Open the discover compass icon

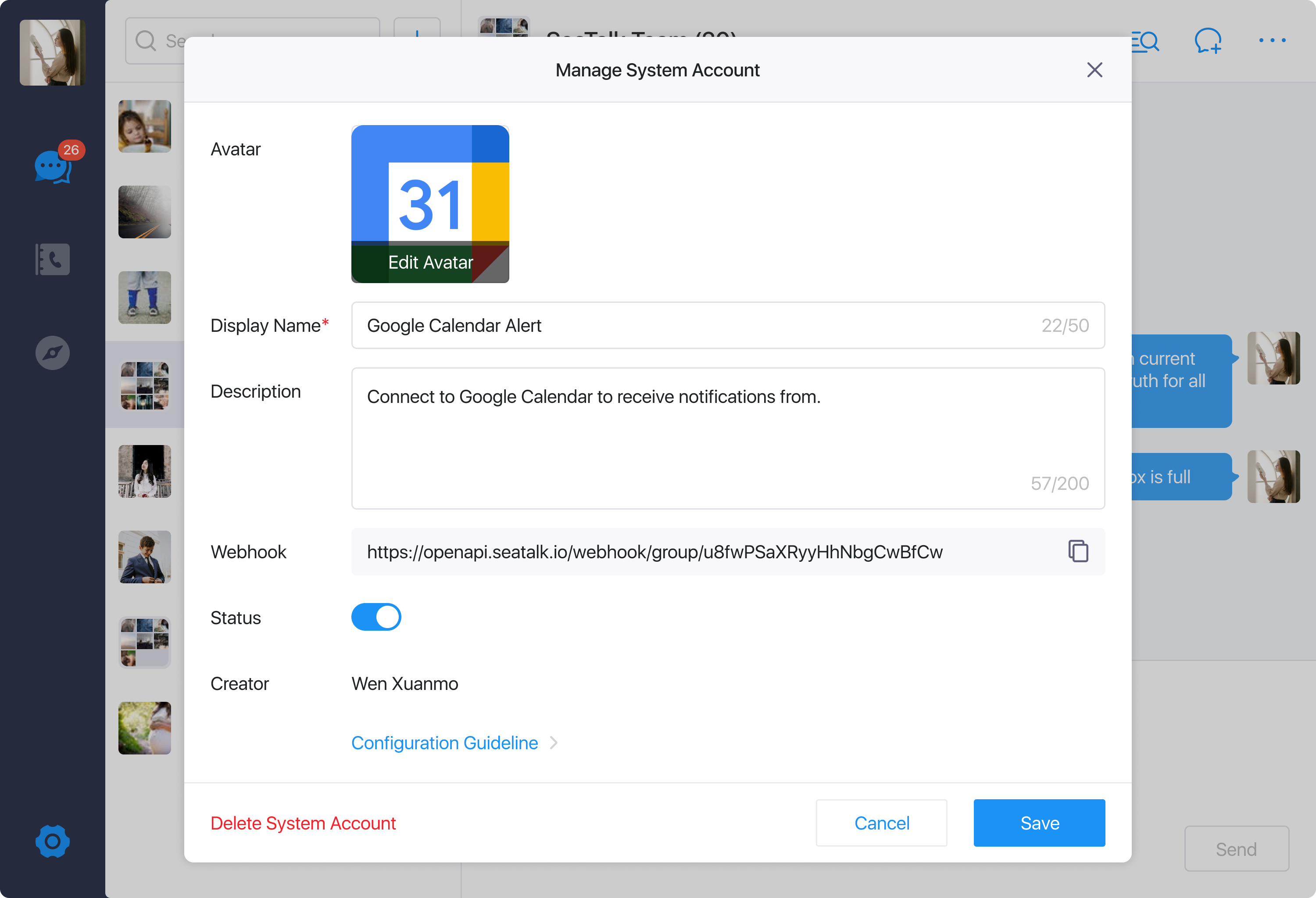tap(53, 353)
